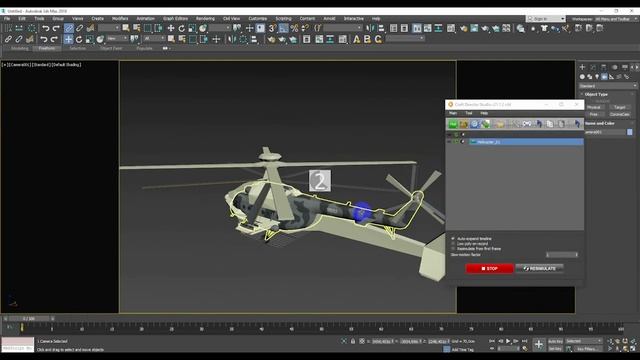
Task: Click the red STOP button
Action: point(489,268)
